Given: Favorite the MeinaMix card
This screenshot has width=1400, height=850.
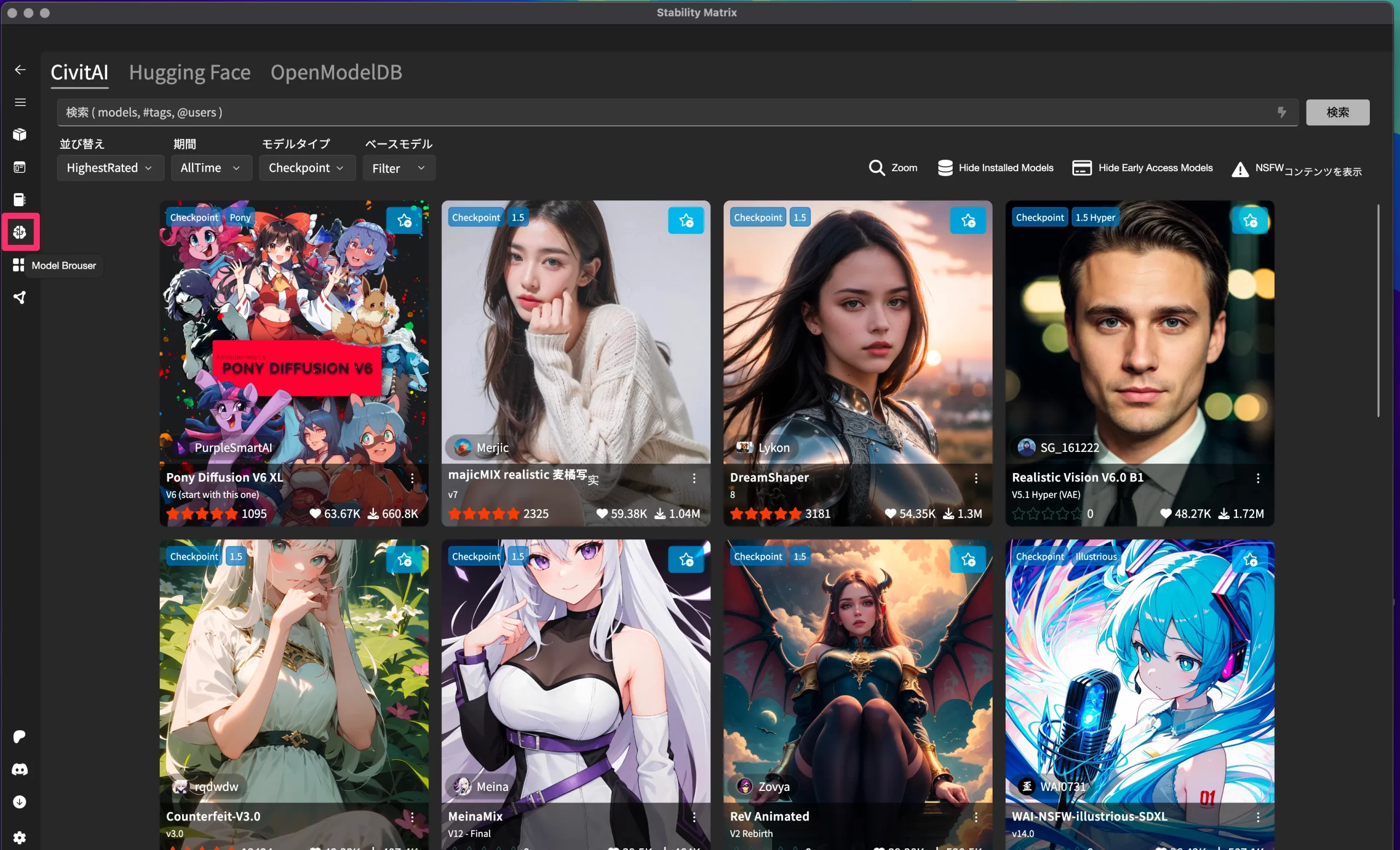Looking at the screenshot, I should click(x=686, y=559).
